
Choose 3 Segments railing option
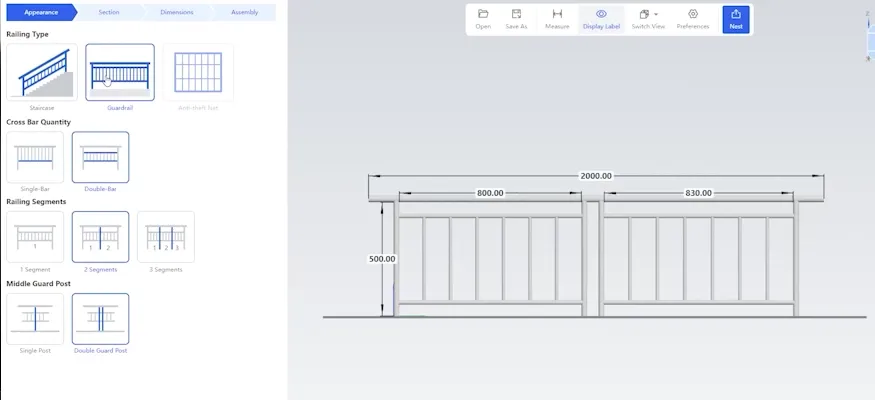[165, 237]
